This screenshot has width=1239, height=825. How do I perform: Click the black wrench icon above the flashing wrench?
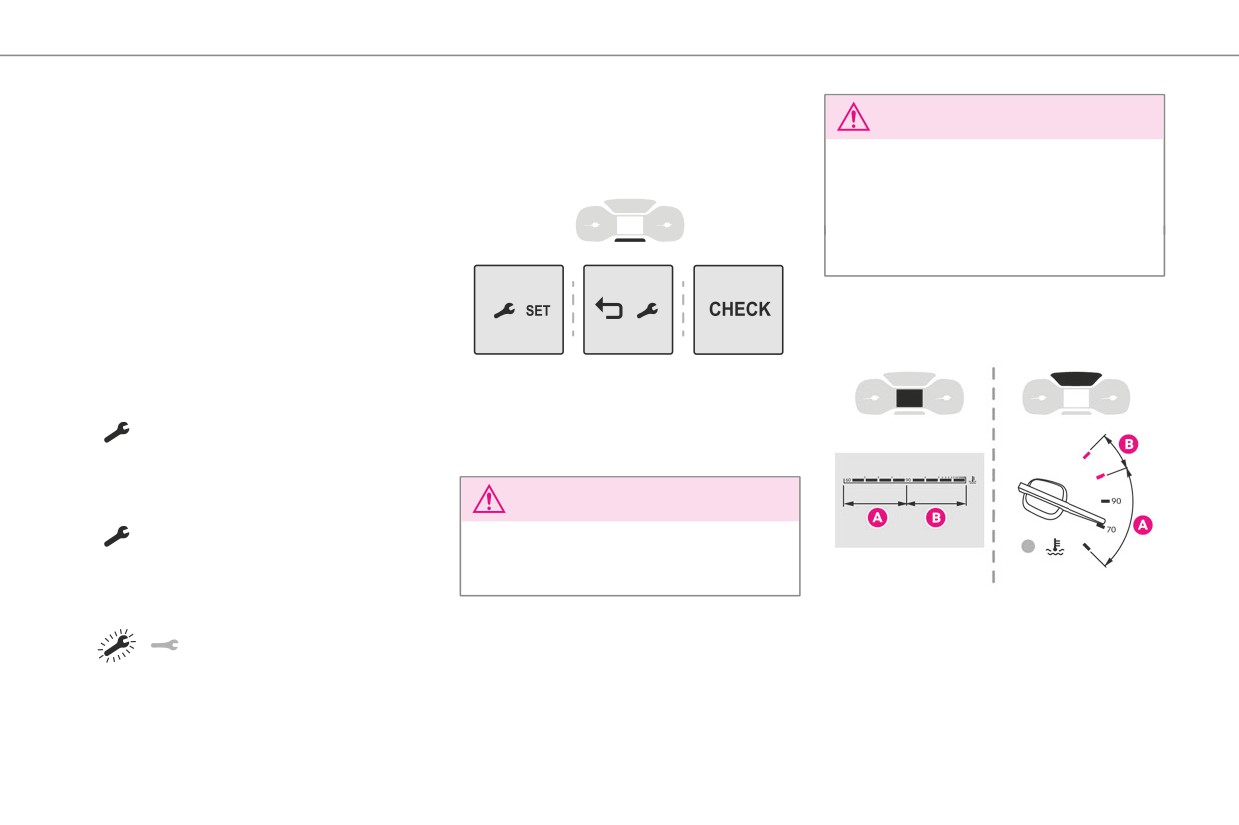[x=117, y=537]
